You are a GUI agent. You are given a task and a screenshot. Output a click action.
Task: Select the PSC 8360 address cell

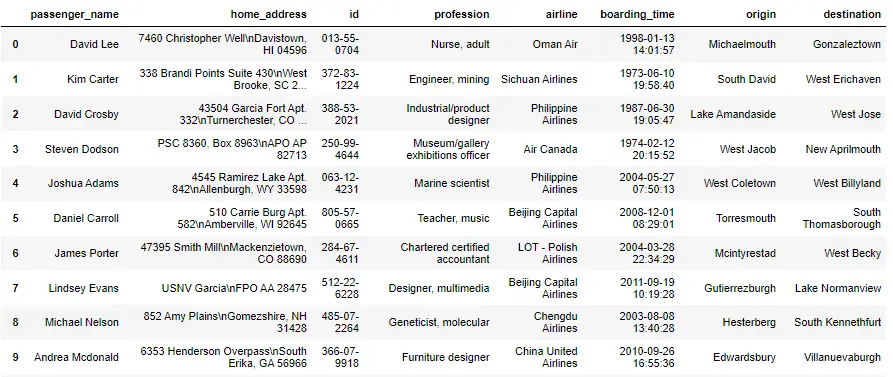(x=232, y=149)
